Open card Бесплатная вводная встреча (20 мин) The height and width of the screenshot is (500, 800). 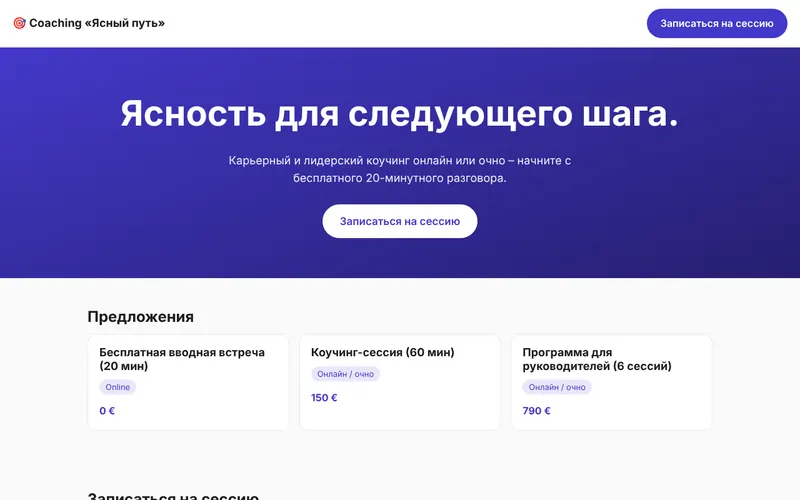(188, 382)
